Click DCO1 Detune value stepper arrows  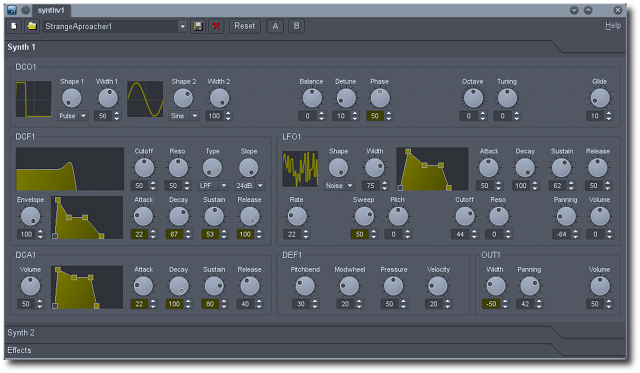(x=355, y=116)
